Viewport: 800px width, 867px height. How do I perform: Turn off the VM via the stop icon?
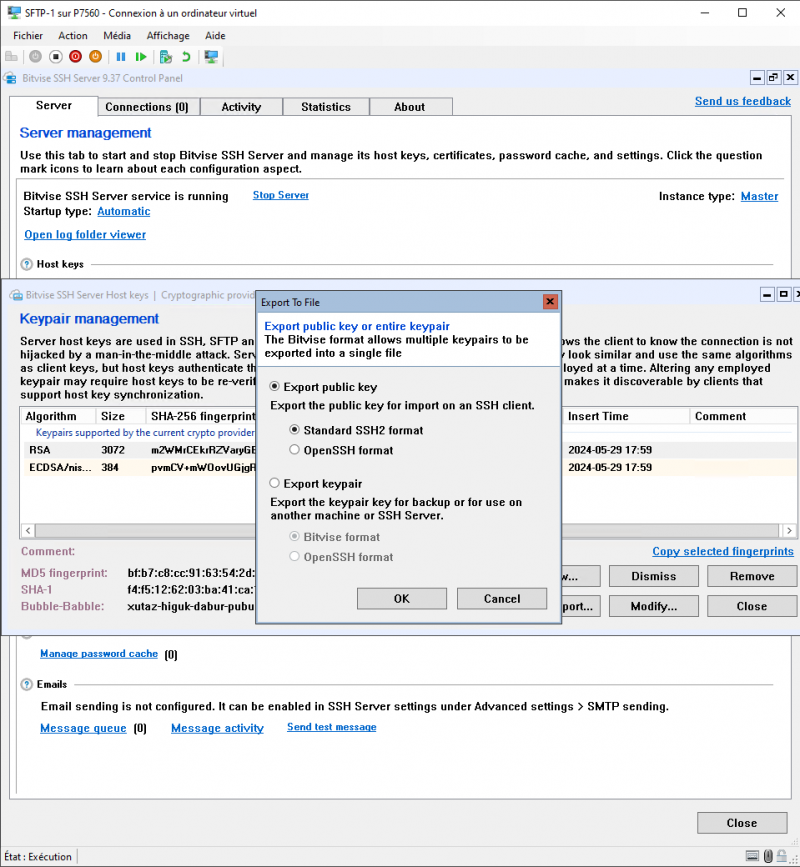(55, 57)
